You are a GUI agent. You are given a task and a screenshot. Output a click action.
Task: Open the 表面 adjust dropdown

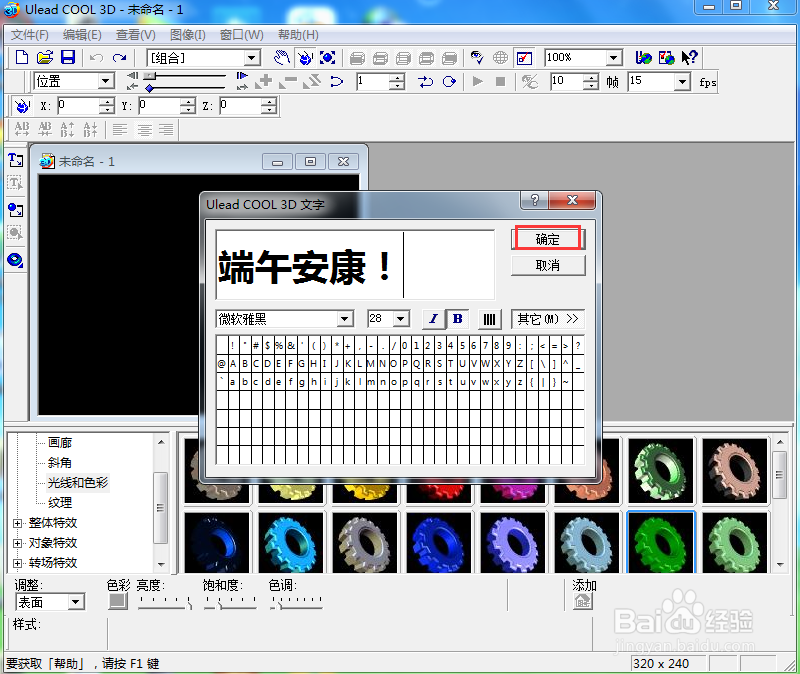(x=76, y=602)
